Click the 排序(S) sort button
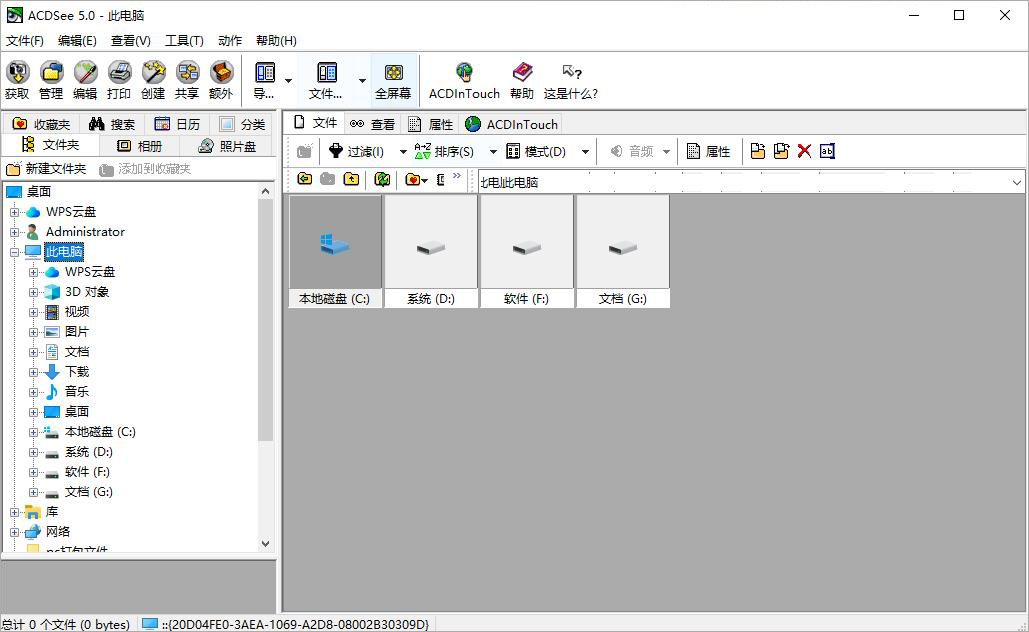The height and width of the screenshot is (632, 1029). tap(444, 152)
